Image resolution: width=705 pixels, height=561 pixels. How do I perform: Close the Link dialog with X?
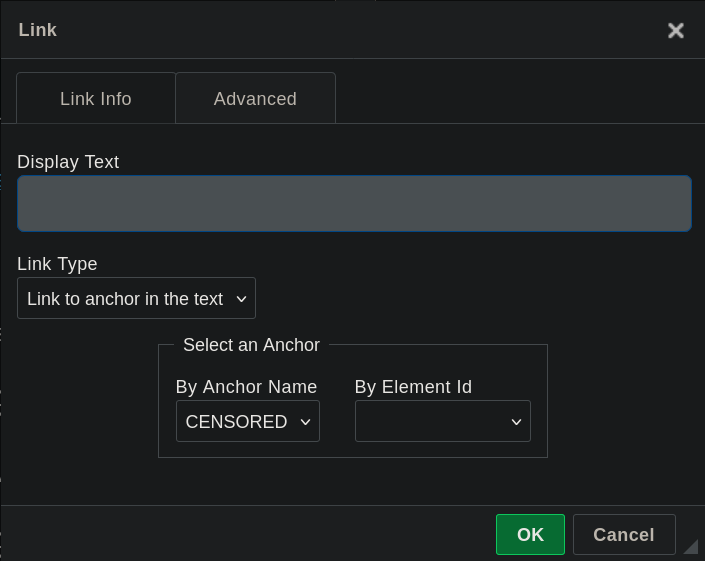tap(676, 30)
